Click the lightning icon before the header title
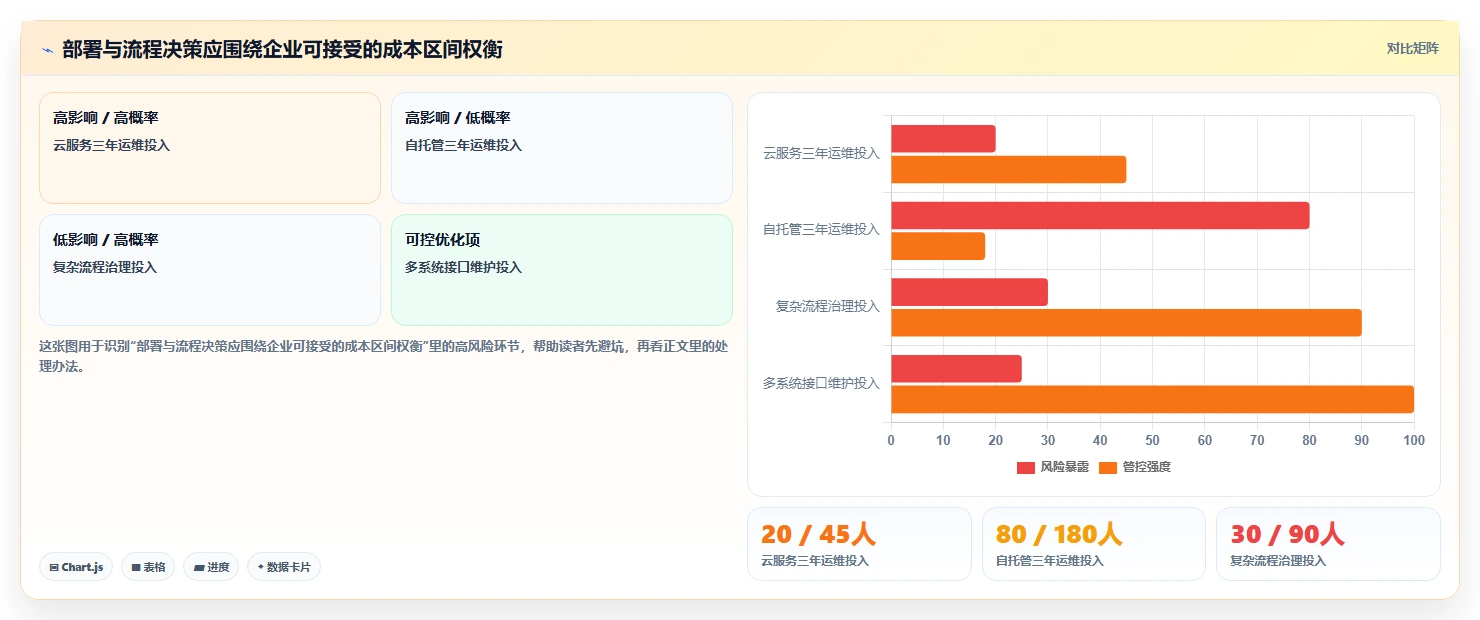This screenshot has width=1480, height=620. (47, 50)
